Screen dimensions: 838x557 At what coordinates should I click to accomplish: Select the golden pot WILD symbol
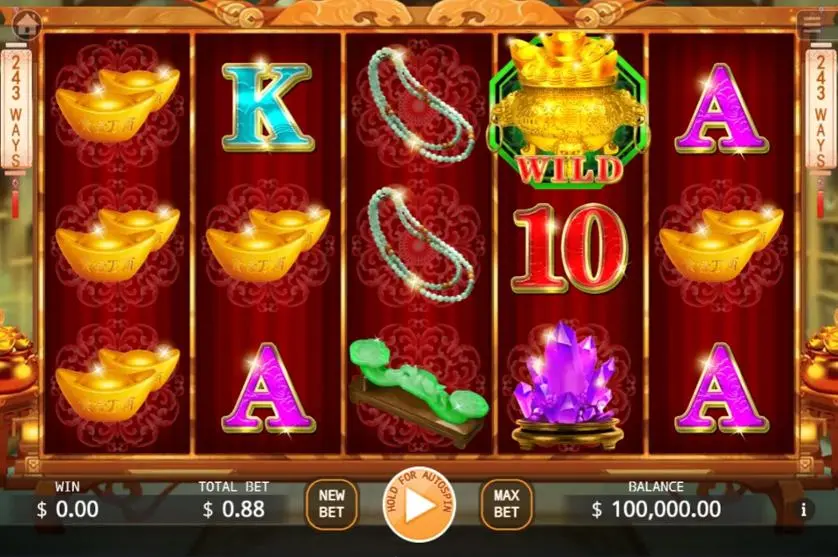[x=570, y=110]
